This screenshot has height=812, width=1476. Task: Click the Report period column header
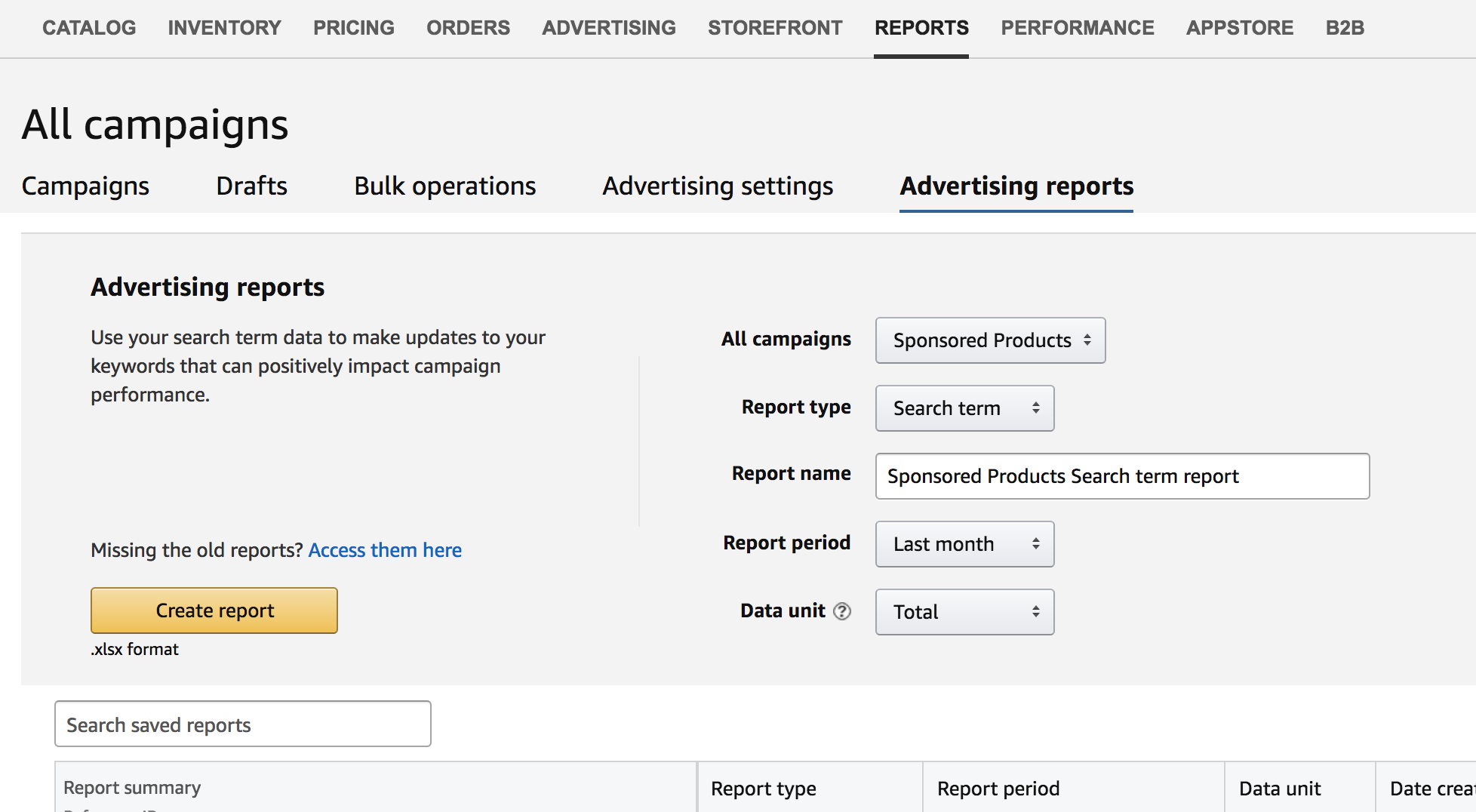click(998, 789)
